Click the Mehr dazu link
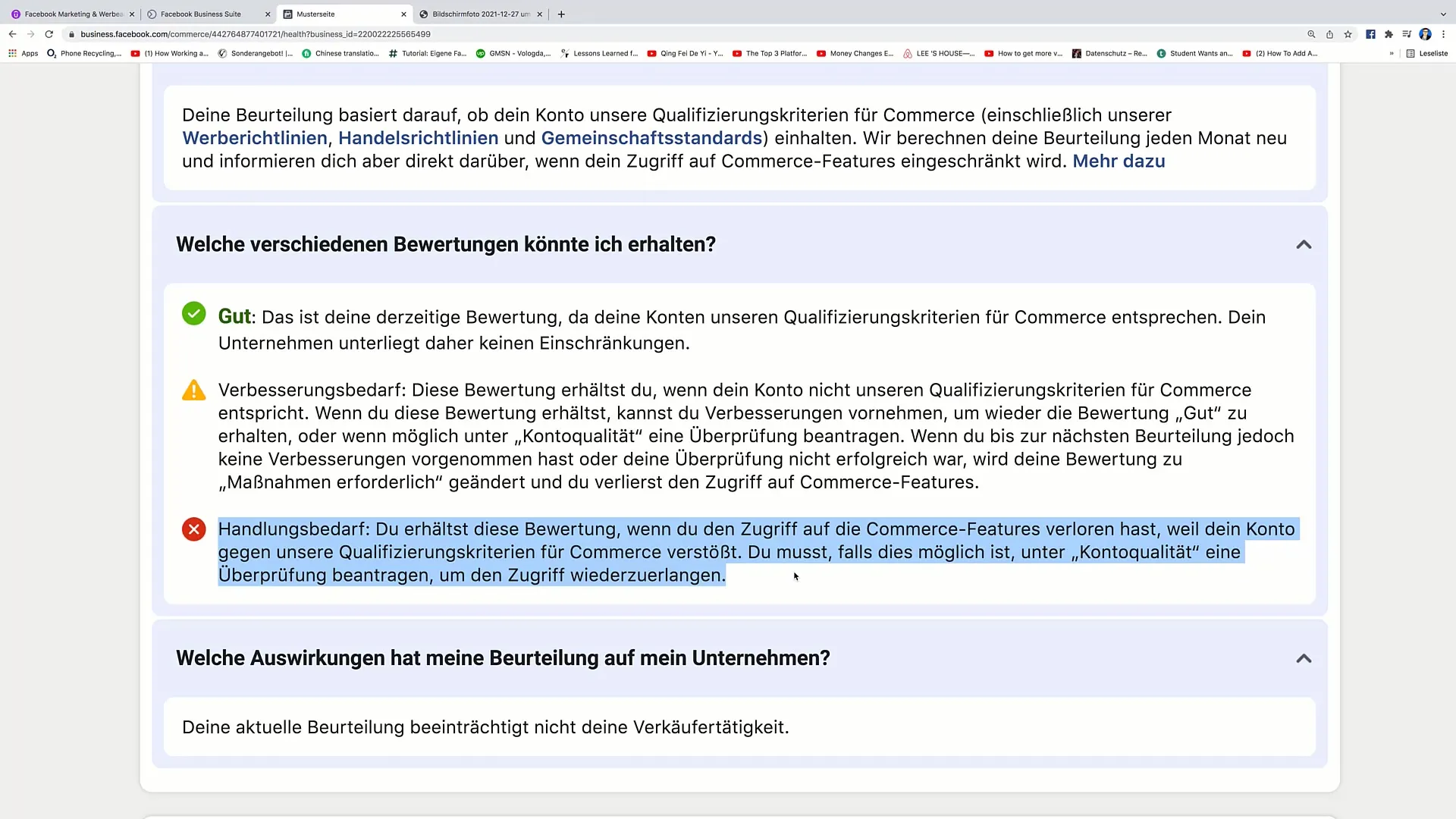This screenshot has width=1456, height=819. 1119,162
